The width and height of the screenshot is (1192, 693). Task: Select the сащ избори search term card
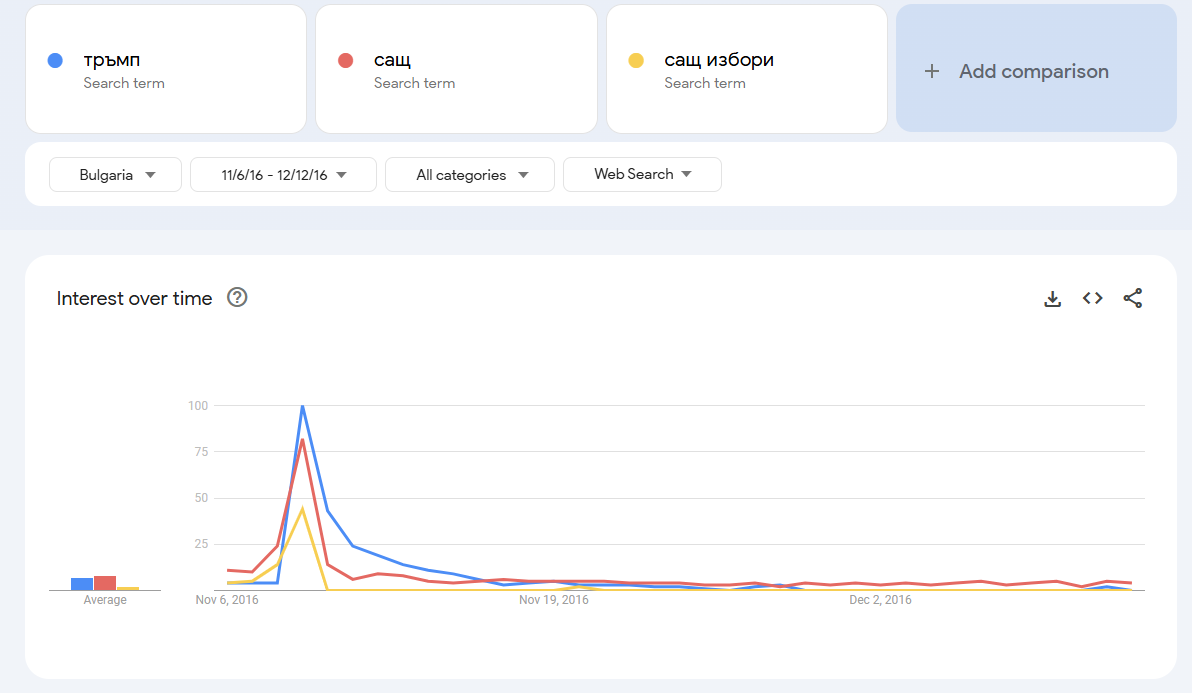(x=719, y=60)
